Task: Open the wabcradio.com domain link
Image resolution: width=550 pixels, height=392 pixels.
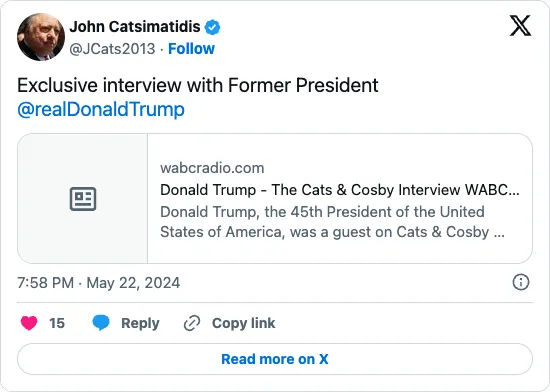Action: tap(212, 168)
